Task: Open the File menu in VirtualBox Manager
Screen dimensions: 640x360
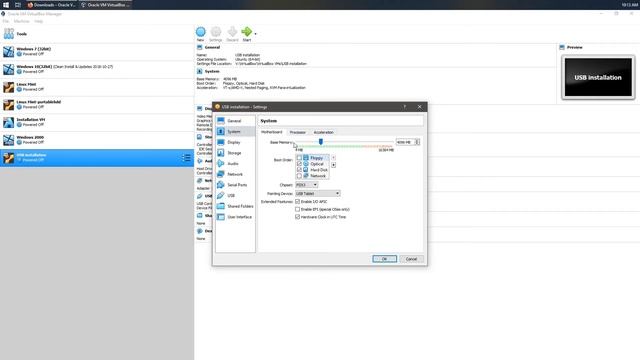Action: point(6,21)
